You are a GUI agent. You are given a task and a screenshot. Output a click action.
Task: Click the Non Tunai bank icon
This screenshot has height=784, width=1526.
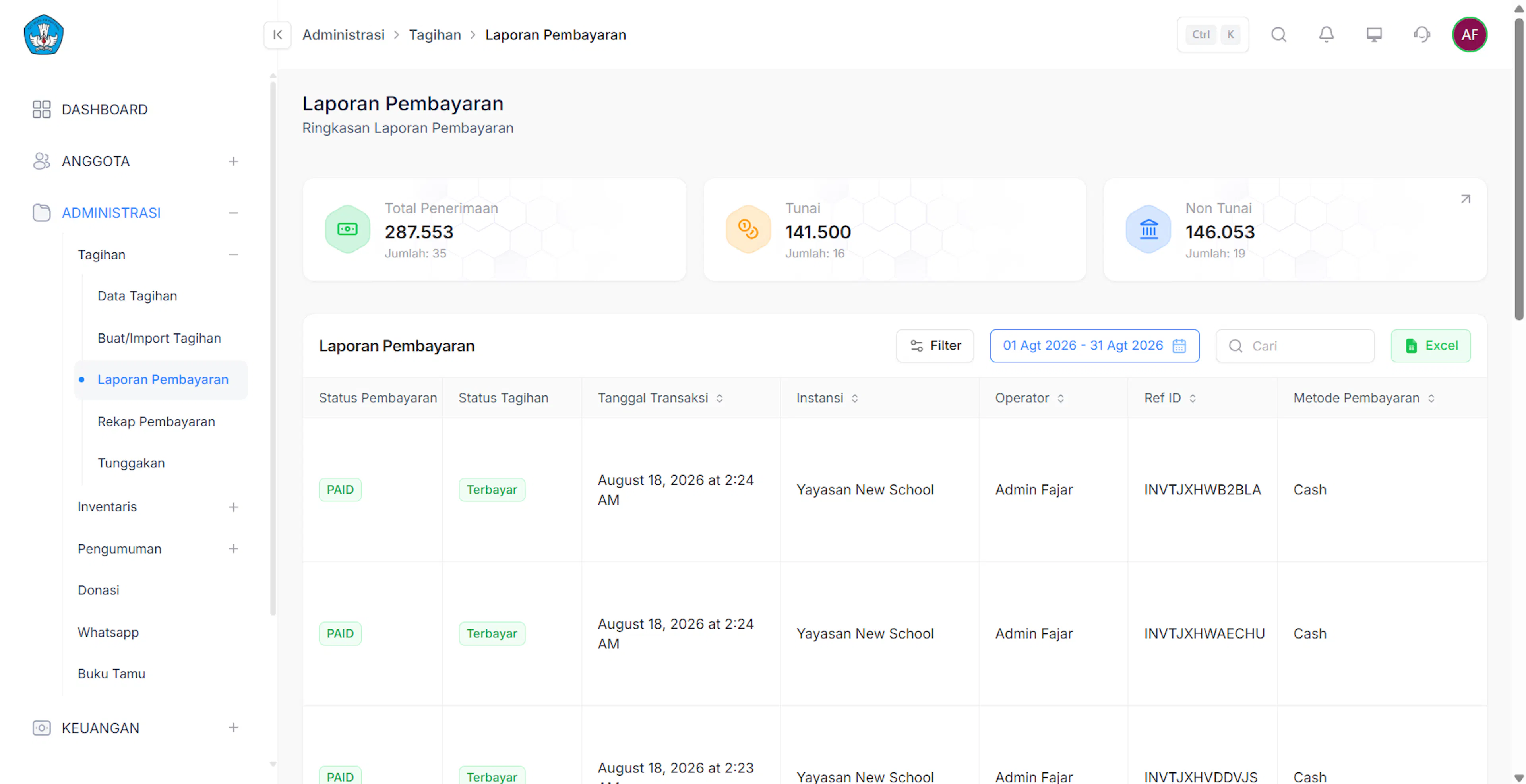(1148, 229)
